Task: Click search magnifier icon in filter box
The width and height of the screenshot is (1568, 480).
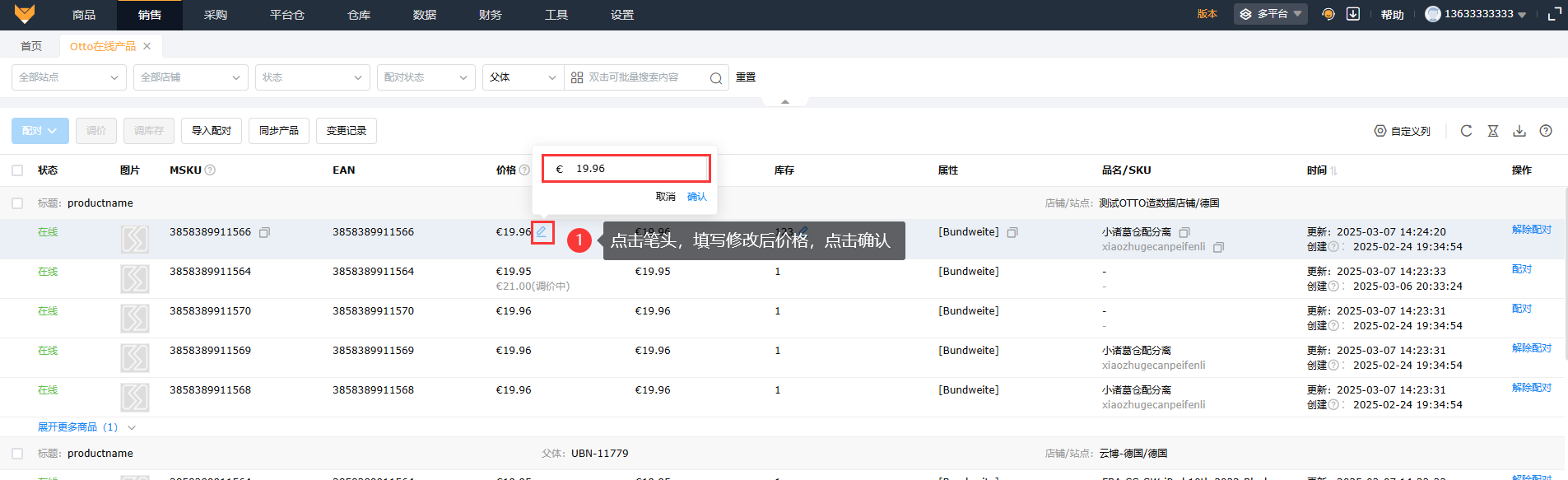Action: tap(716, 78)
